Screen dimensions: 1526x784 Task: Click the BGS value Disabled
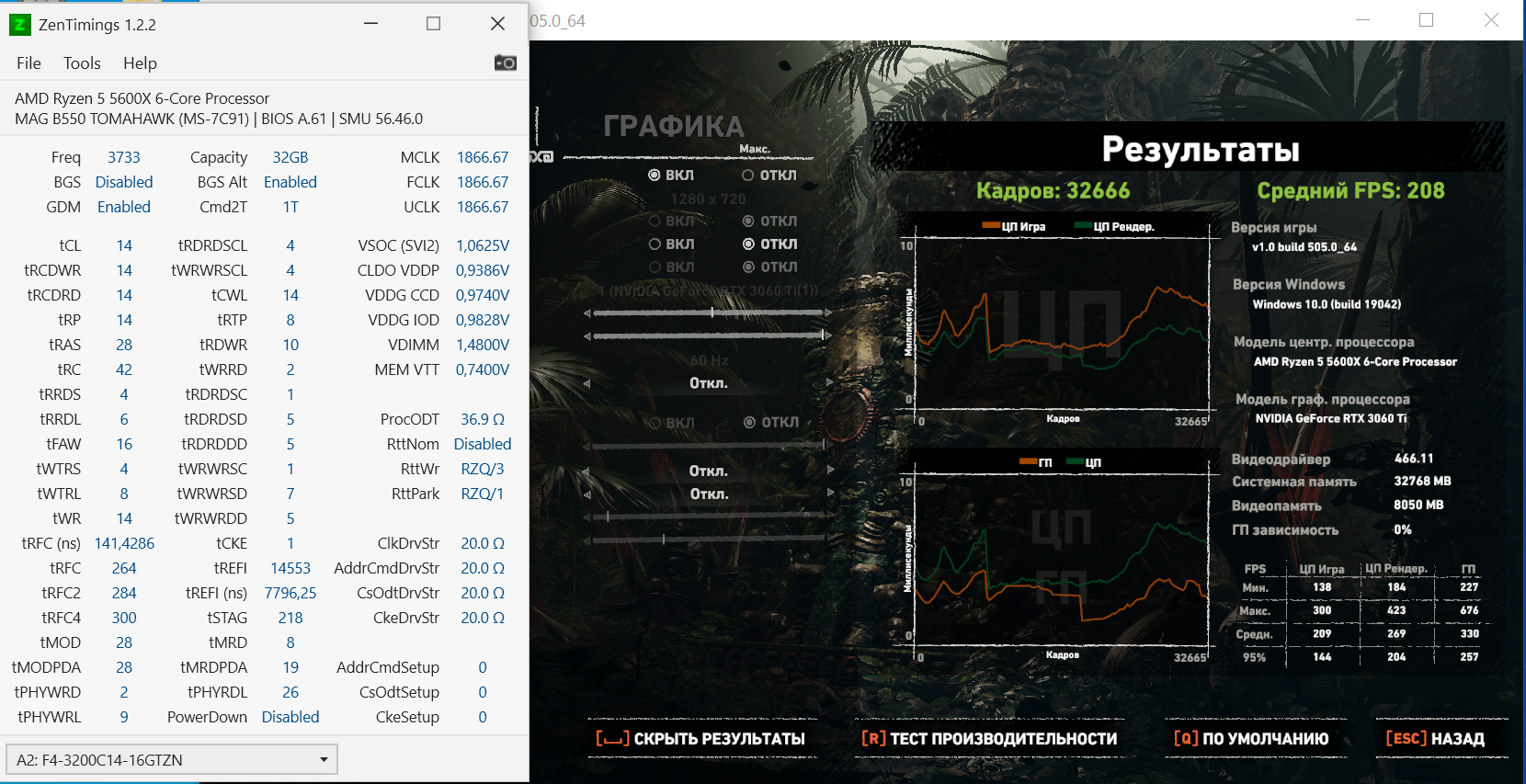124,182
